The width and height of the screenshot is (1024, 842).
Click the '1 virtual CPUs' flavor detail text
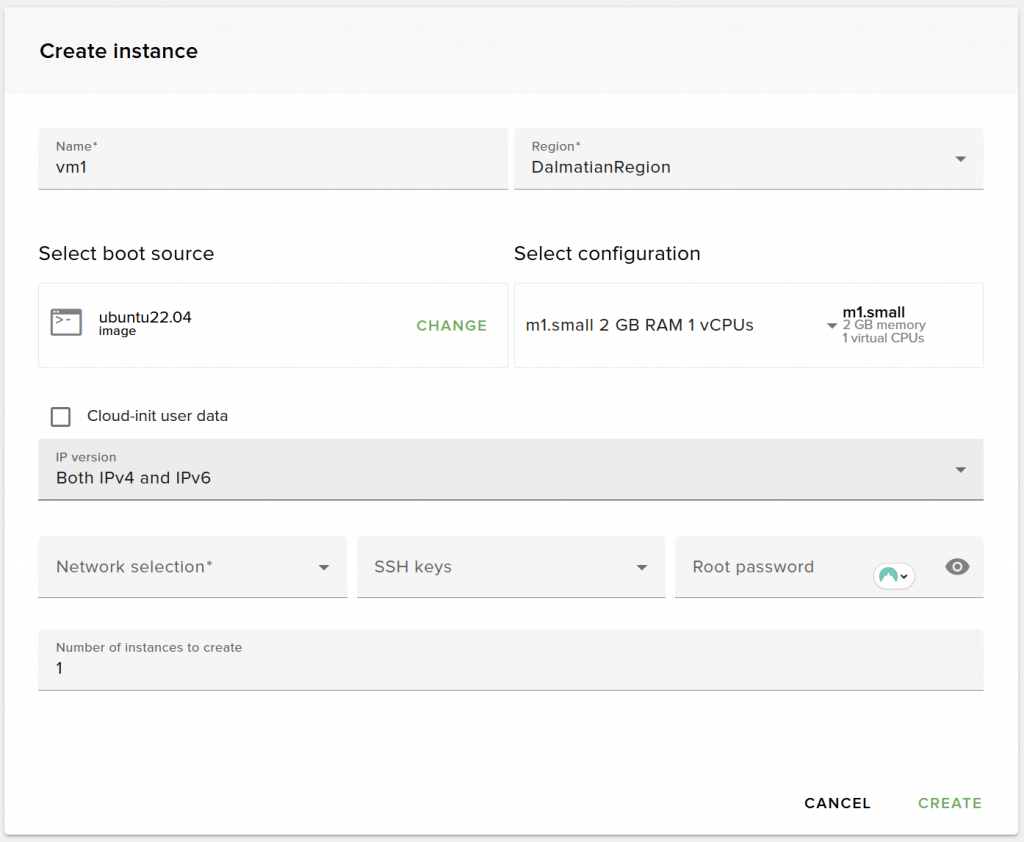click(883, 338)
